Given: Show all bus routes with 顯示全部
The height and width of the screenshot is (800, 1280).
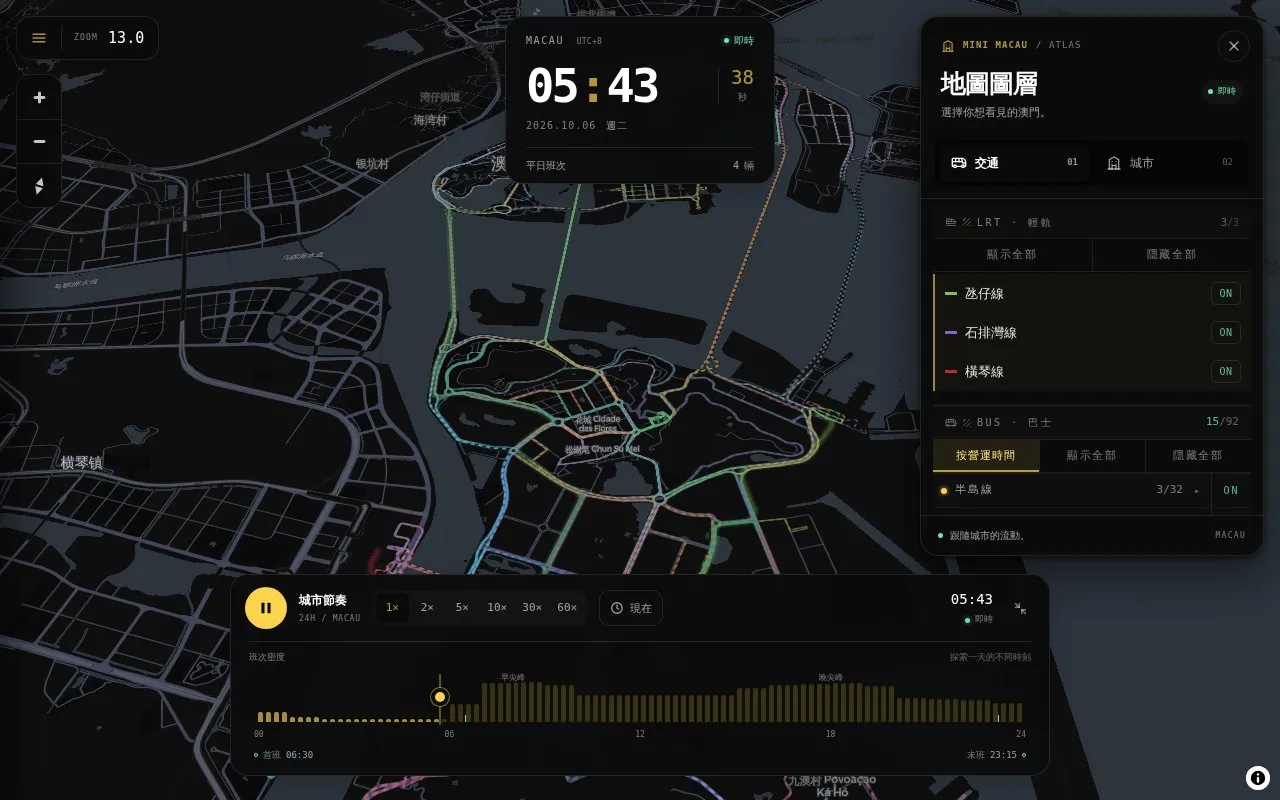Looking at the screenshot, I should click(1092, 455).
